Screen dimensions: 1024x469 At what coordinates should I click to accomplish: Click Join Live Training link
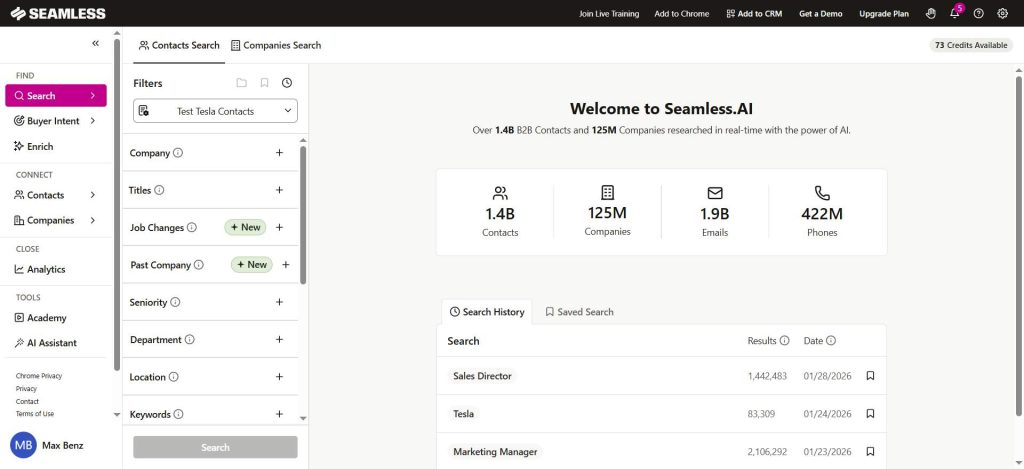609,13
